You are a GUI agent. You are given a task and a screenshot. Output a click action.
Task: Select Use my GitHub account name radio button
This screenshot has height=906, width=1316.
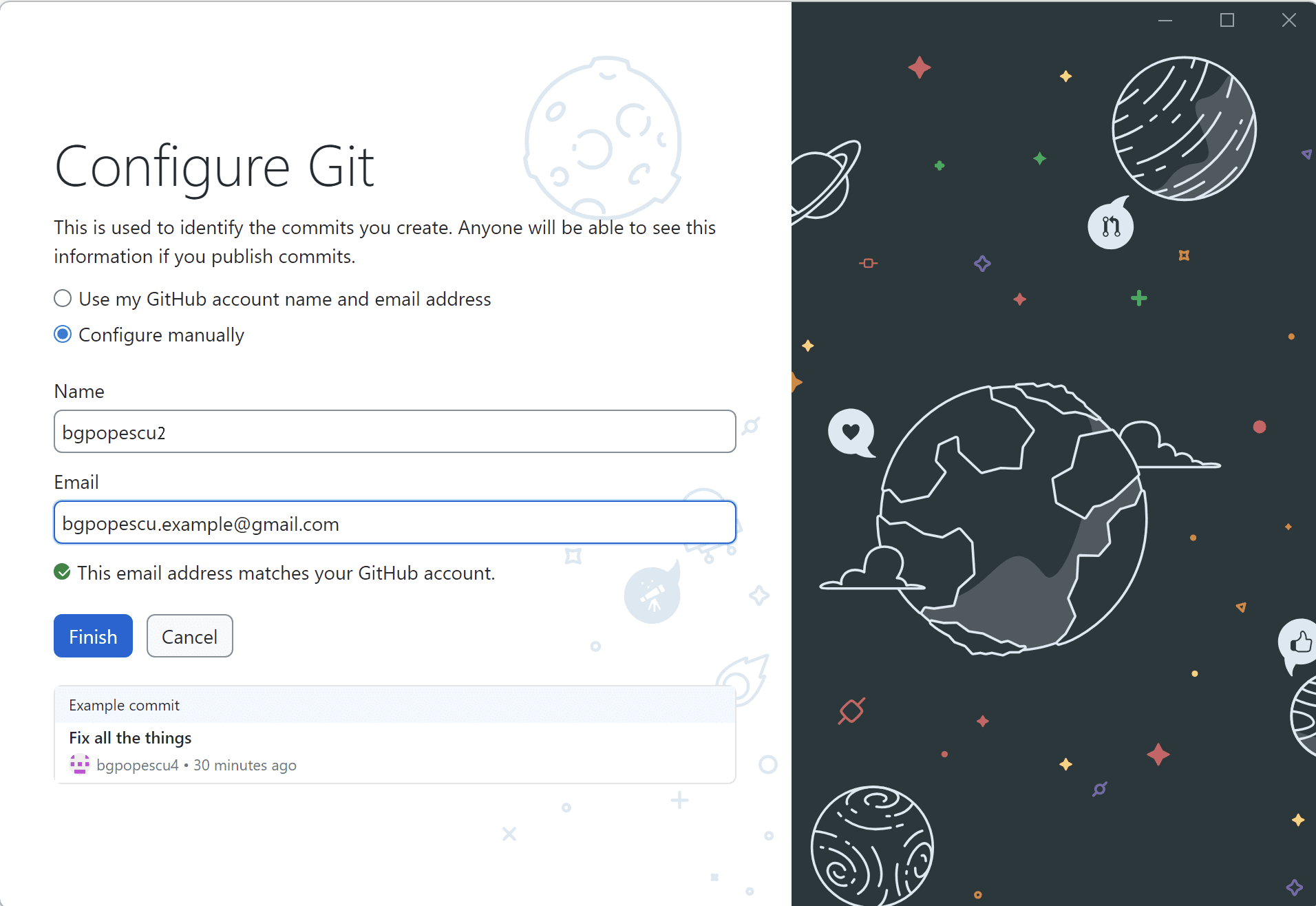pyautogui.click(x=63, y=299)
